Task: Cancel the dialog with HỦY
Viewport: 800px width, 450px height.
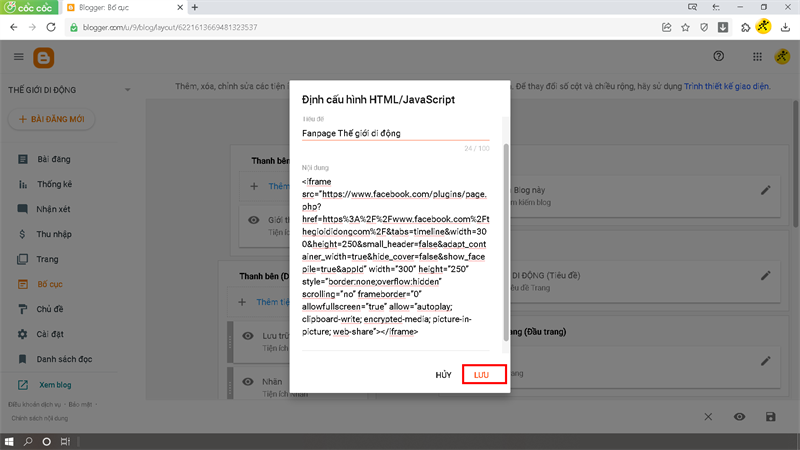Action: 443,375
